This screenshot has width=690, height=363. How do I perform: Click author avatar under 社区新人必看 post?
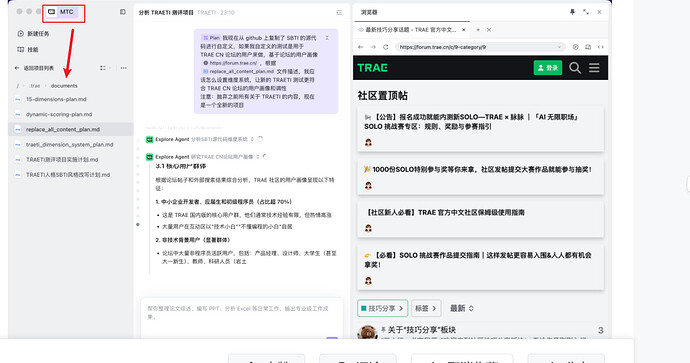coord(368,228)
